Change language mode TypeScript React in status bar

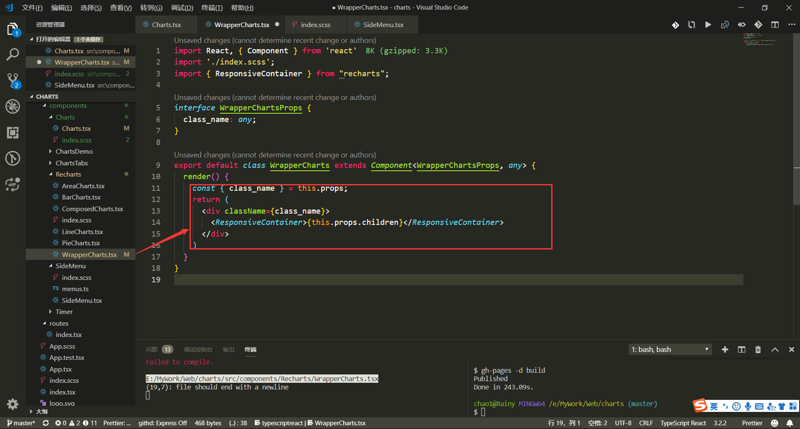pyautogui.click(x=683, y=423)
